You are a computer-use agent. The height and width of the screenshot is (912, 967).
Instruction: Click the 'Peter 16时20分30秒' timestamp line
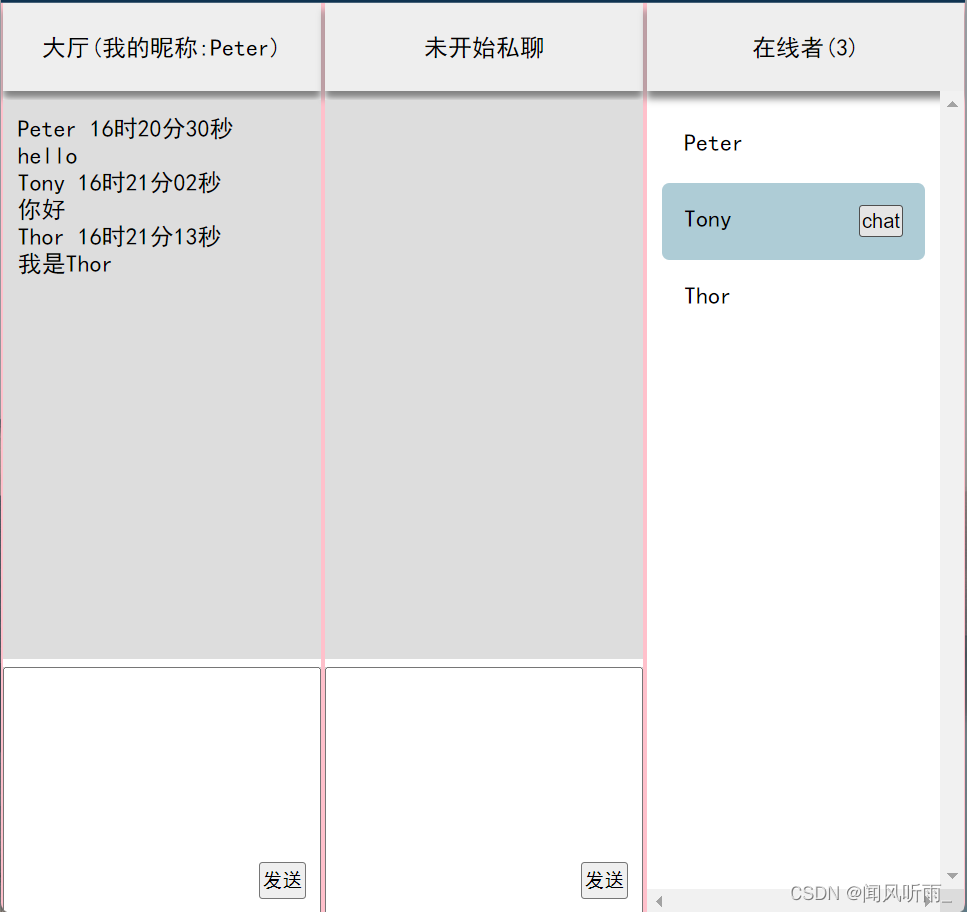[125, 129]
